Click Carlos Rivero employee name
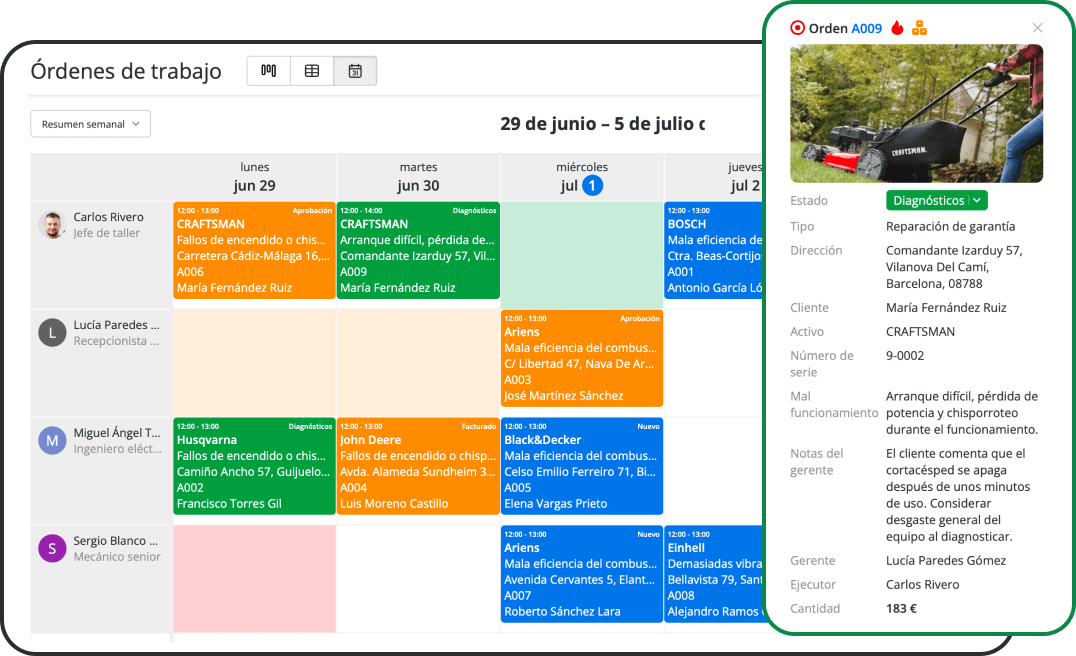The width and height of the screenshot is (1076, 656). (108, 217)
